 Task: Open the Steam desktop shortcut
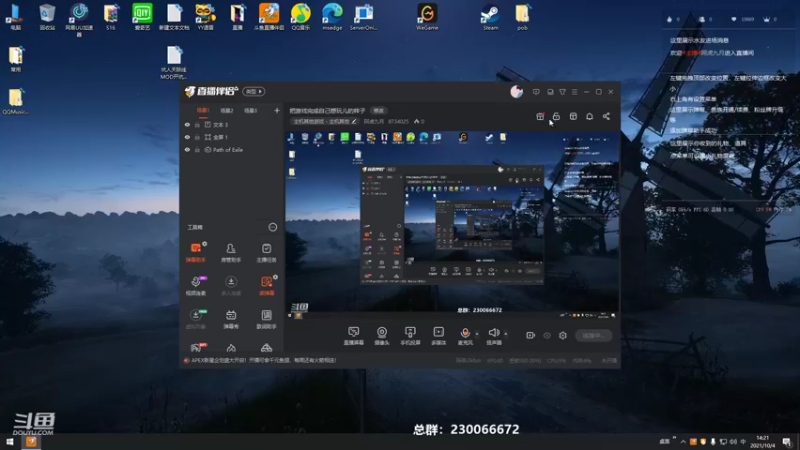point(490,17)
